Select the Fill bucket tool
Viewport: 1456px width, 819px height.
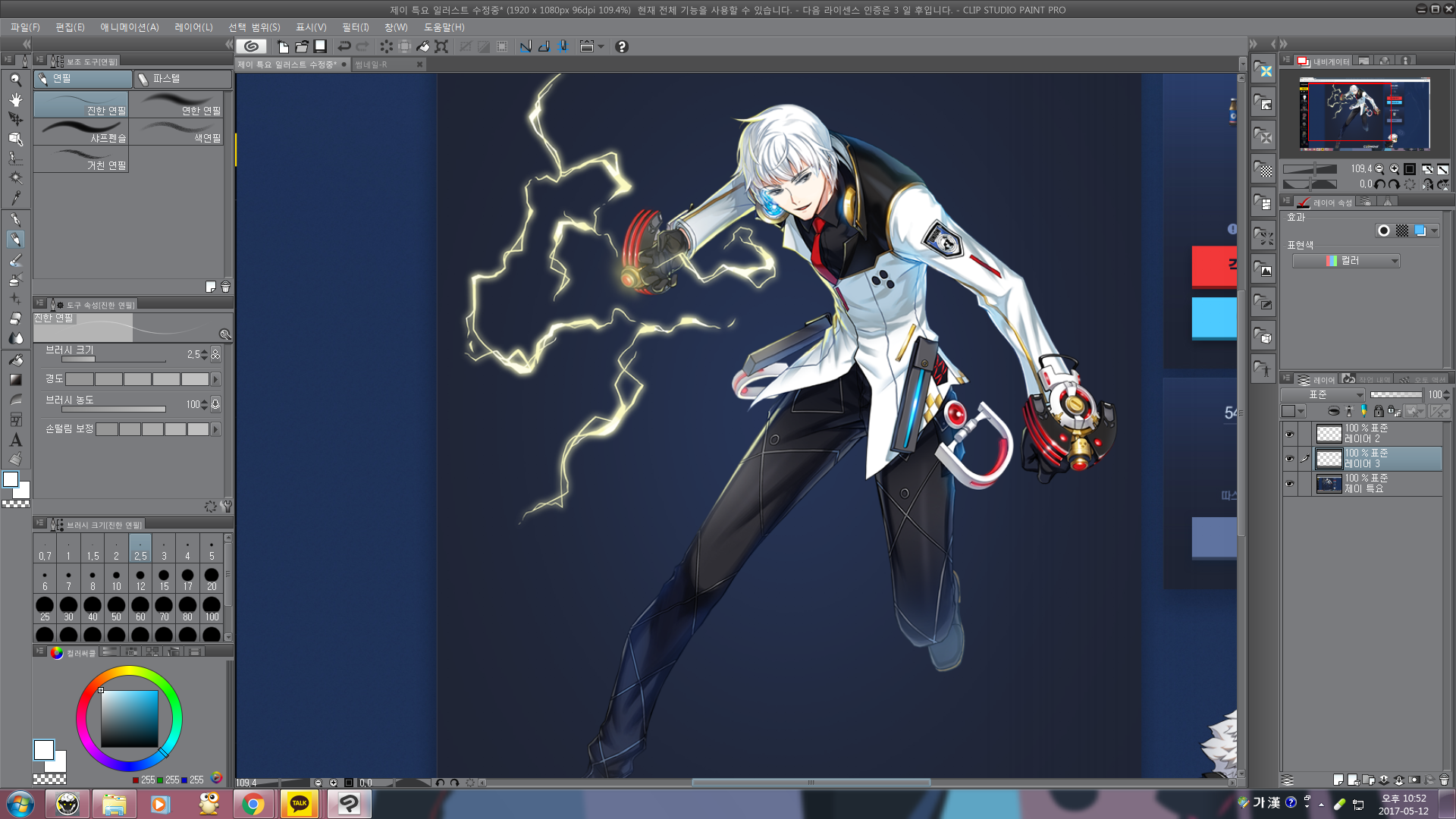click(x=15, y=360)
